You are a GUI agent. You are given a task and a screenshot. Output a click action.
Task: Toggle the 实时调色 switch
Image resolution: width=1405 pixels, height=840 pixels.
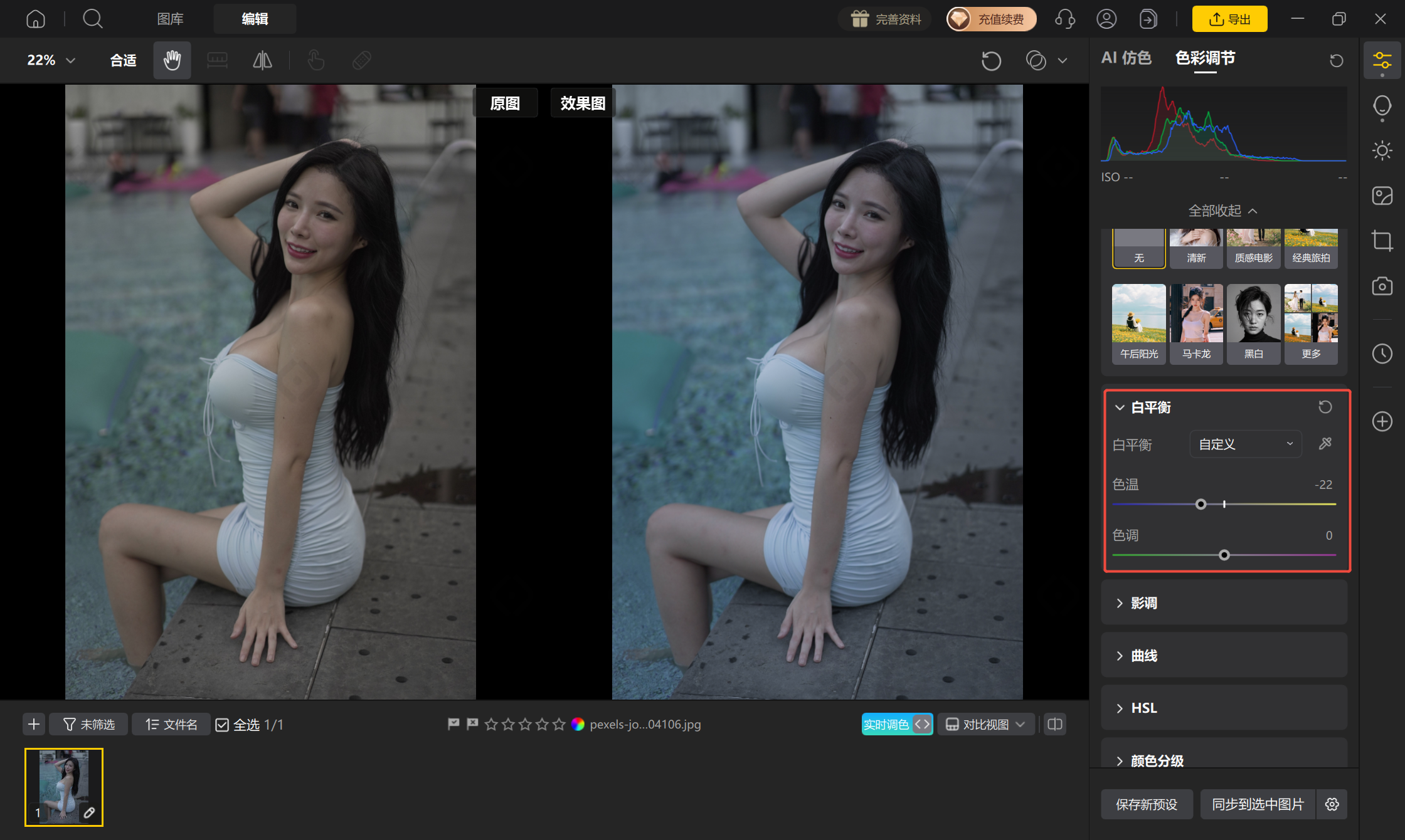click(897, 724)
